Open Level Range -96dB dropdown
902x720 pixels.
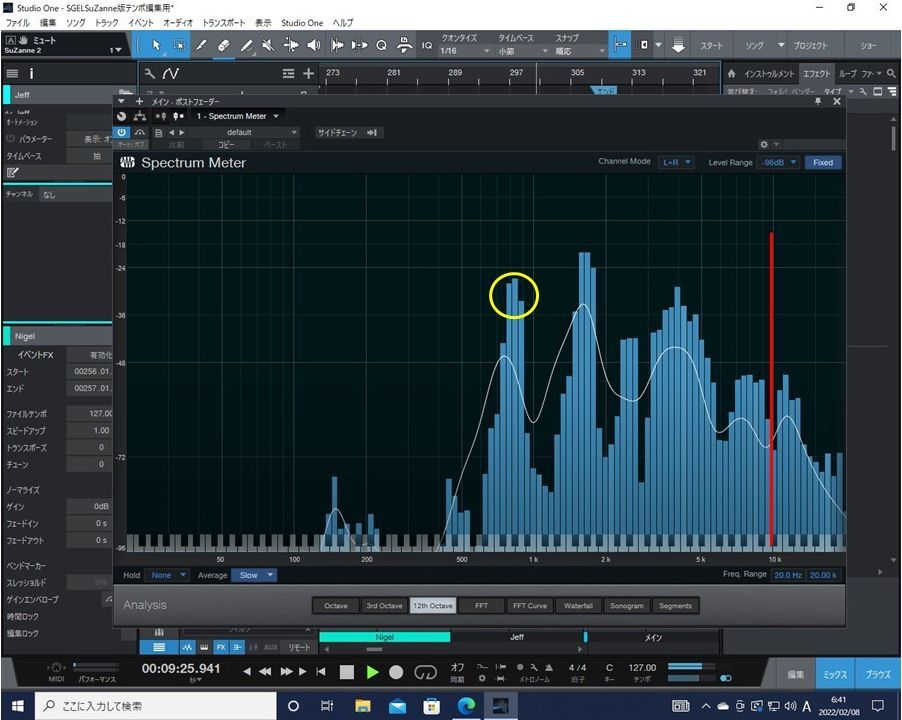[779, 163]
